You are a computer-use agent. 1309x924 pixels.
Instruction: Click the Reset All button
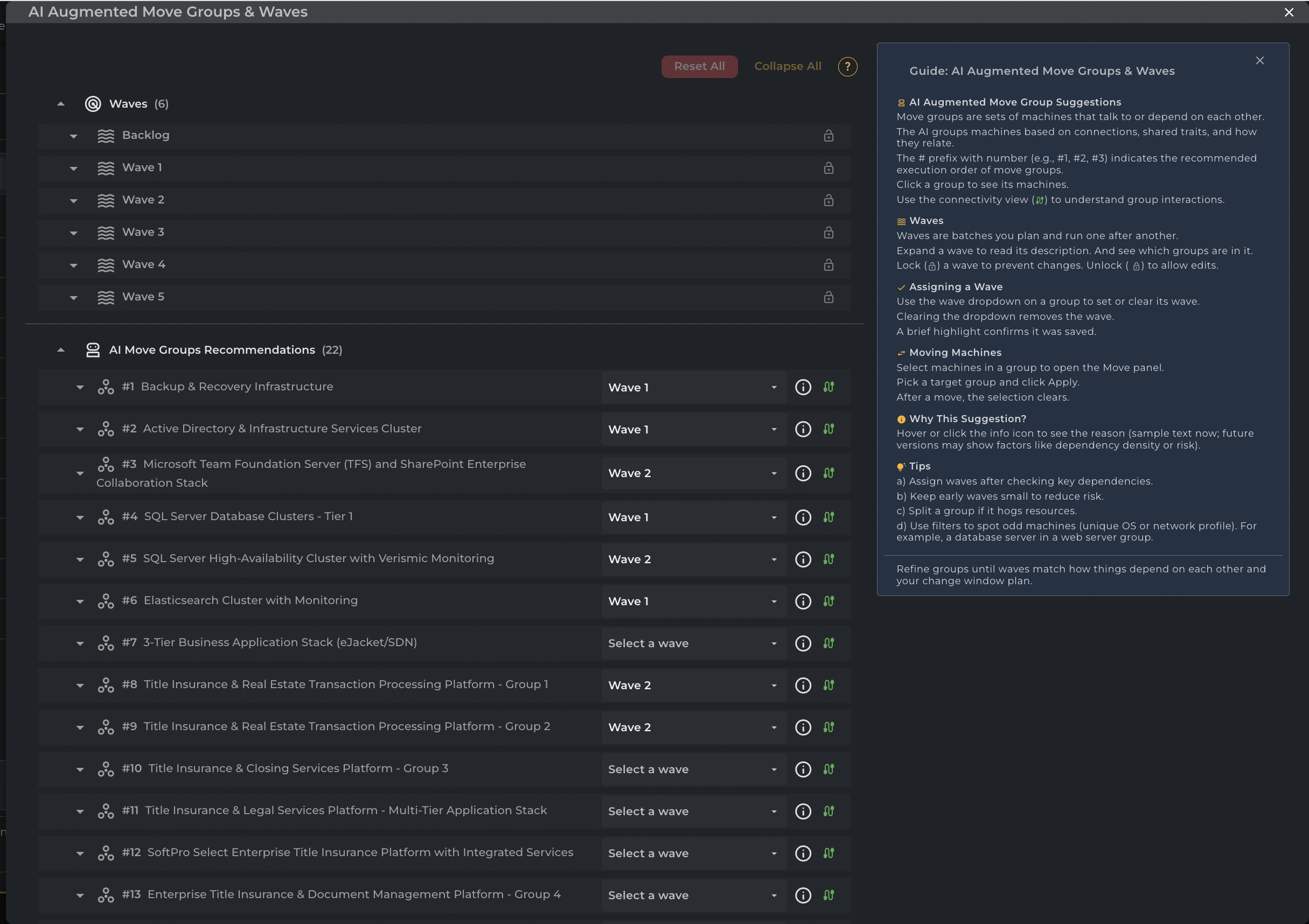[699, 66]
